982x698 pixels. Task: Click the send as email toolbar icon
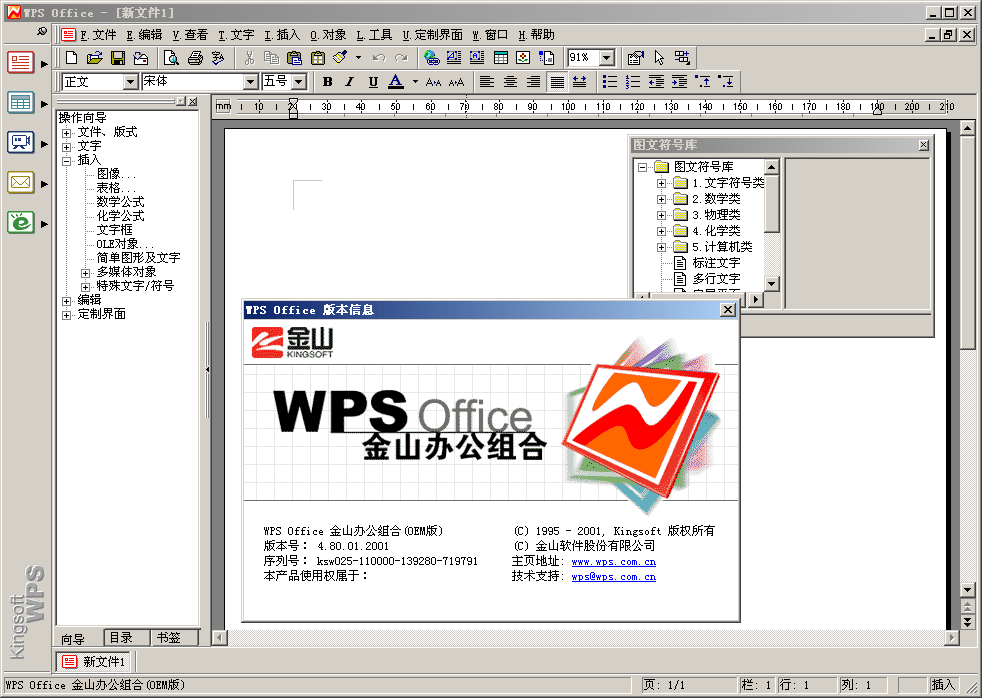[141, 58]
